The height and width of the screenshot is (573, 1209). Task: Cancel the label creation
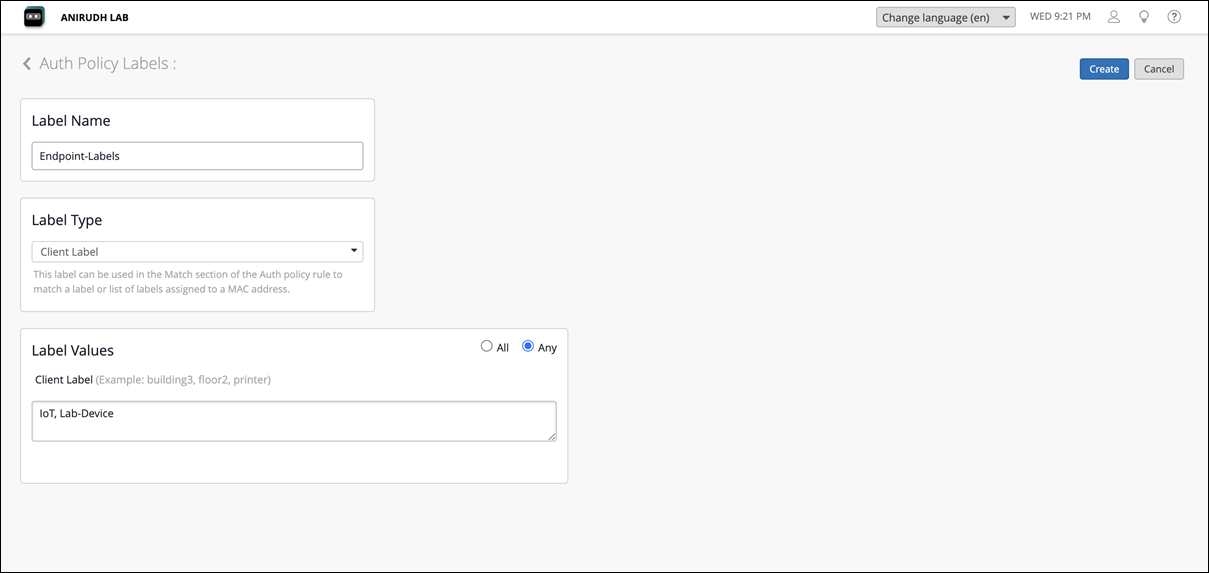pos(1159,69)
